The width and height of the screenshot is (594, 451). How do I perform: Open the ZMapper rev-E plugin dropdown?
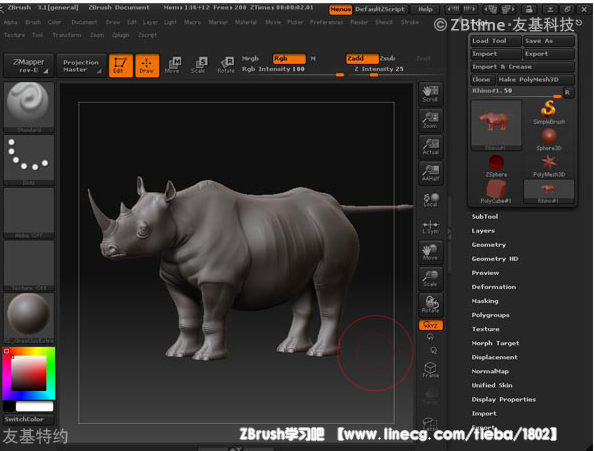click(x=28, y=65)
